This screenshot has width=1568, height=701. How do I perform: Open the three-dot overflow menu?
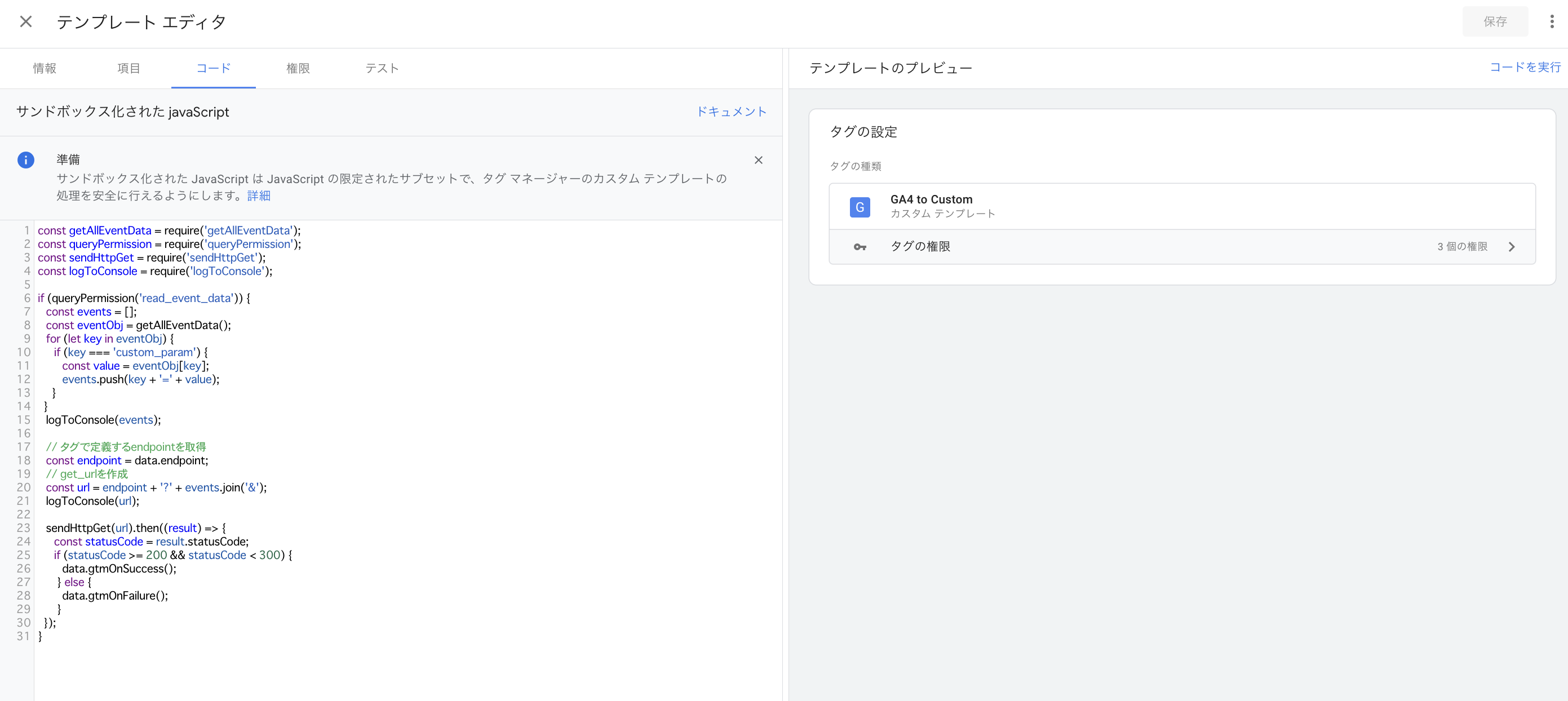coord(1552,21)
